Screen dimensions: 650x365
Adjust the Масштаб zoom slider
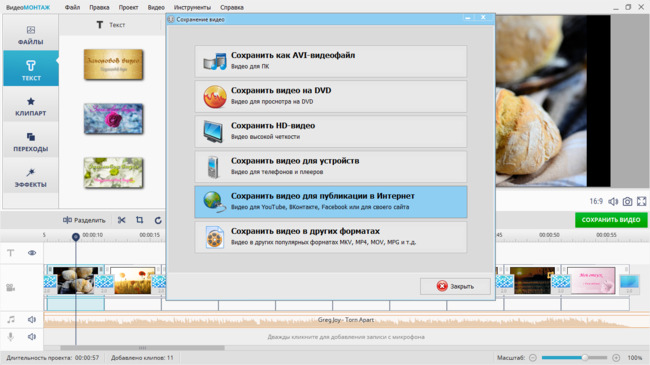tap(575, 358)
